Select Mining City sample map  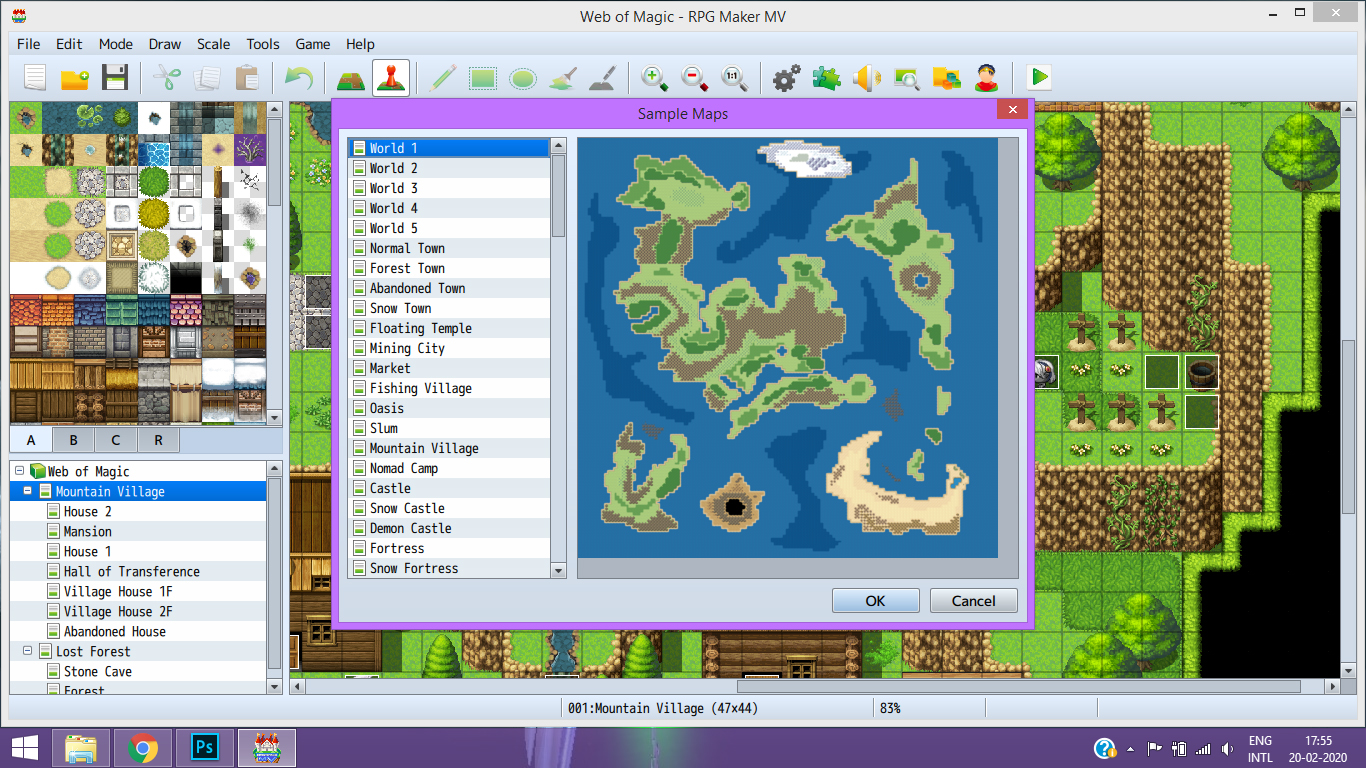pyautogui.click(x=450, y=348)
